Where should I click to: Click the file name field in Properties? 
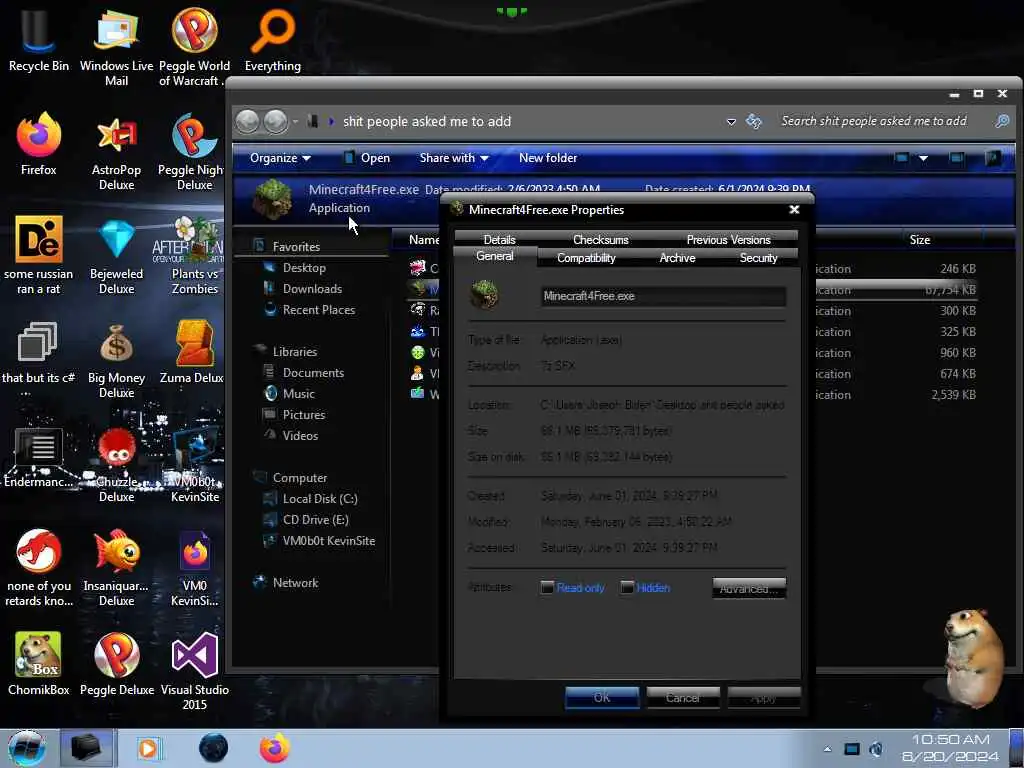coord(664,296)
